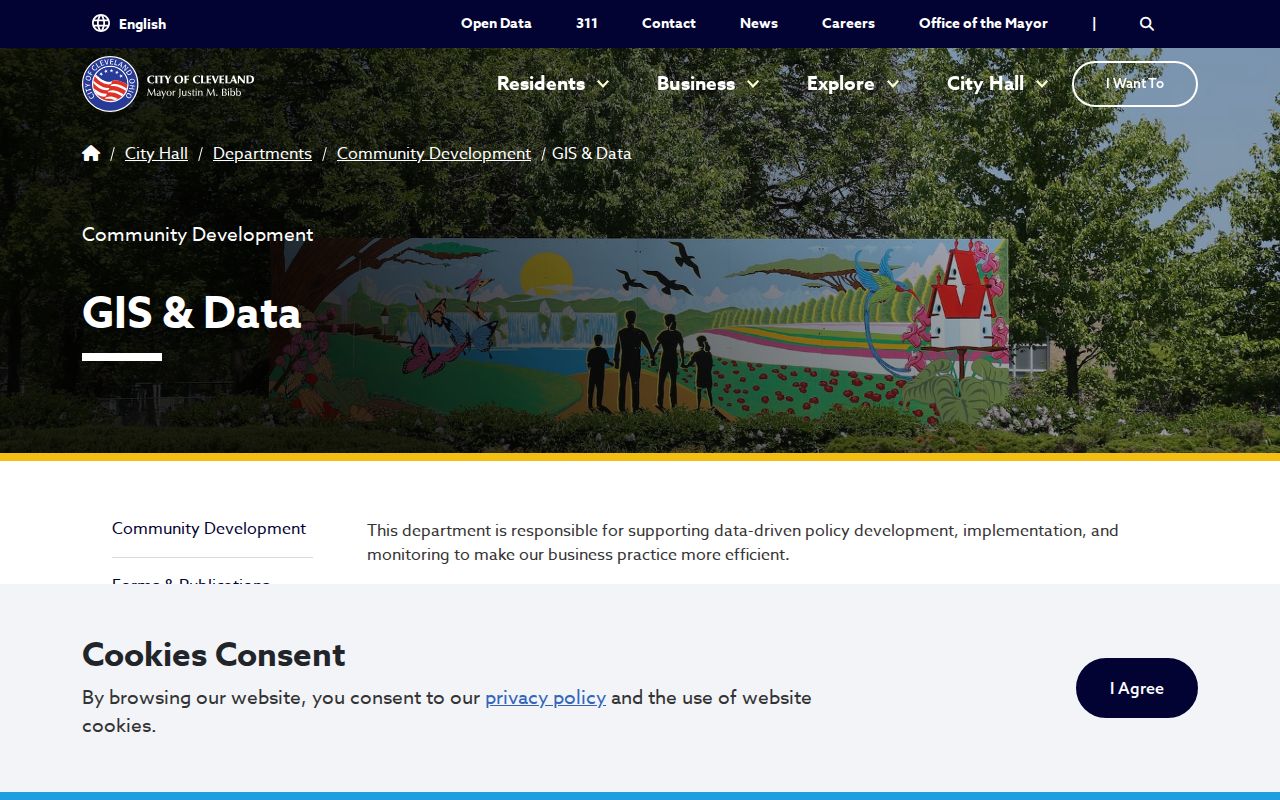This screenshot has width=1280, height=800.
Task: Accept cookies with I Agree button
Action: click(1137, 688)
